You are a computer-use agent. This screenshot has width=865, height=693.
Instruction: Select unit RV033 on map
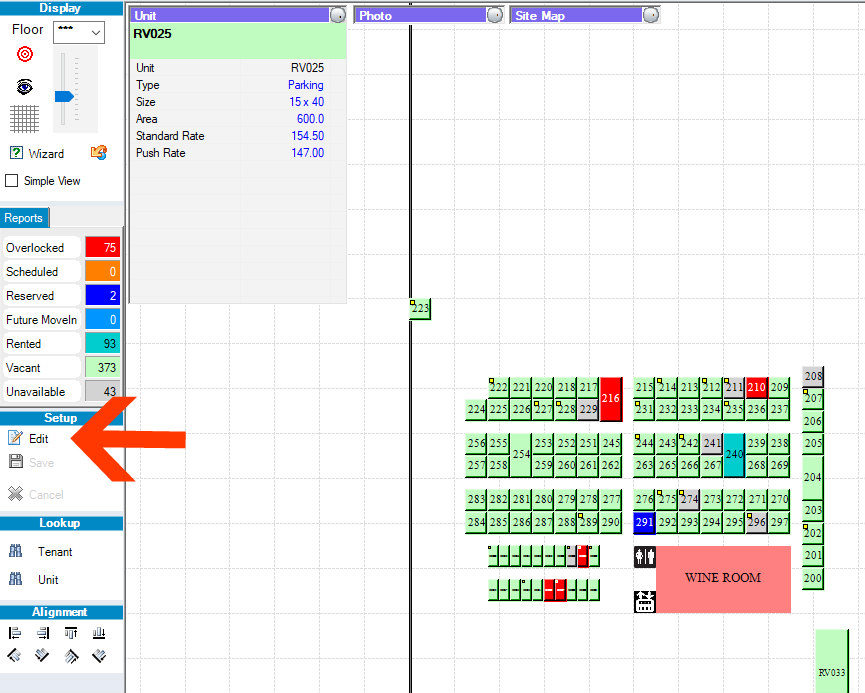click(x=832, y=661)
